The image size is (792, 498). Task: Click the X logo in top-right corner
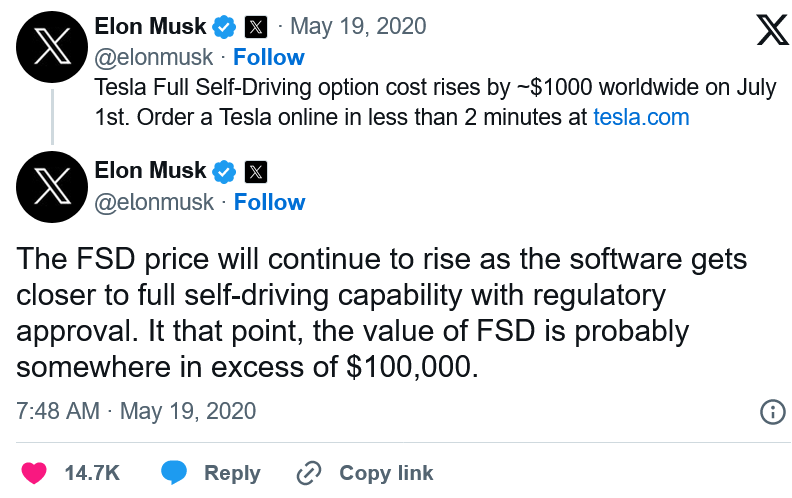772,29
